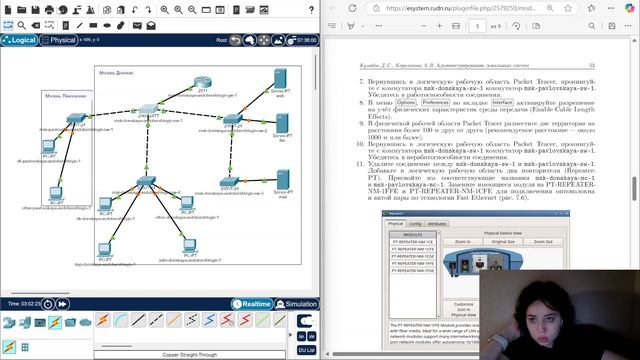
Task: Click the Move Object icon
Action: tap(264, 40)
